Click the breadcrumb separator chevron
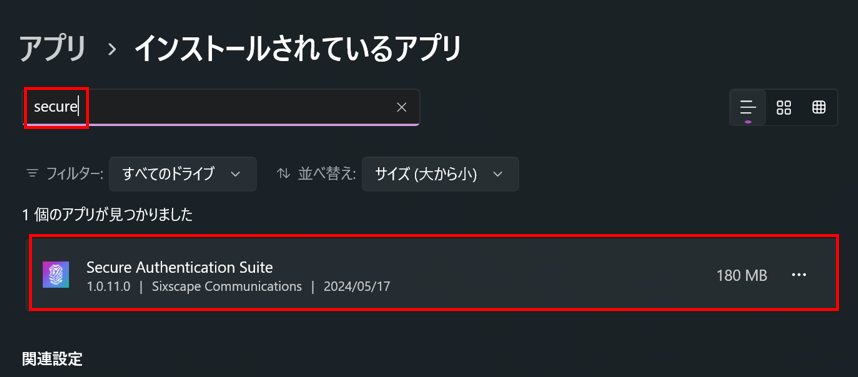Screen dimensions: 858x377 point(112,50)
